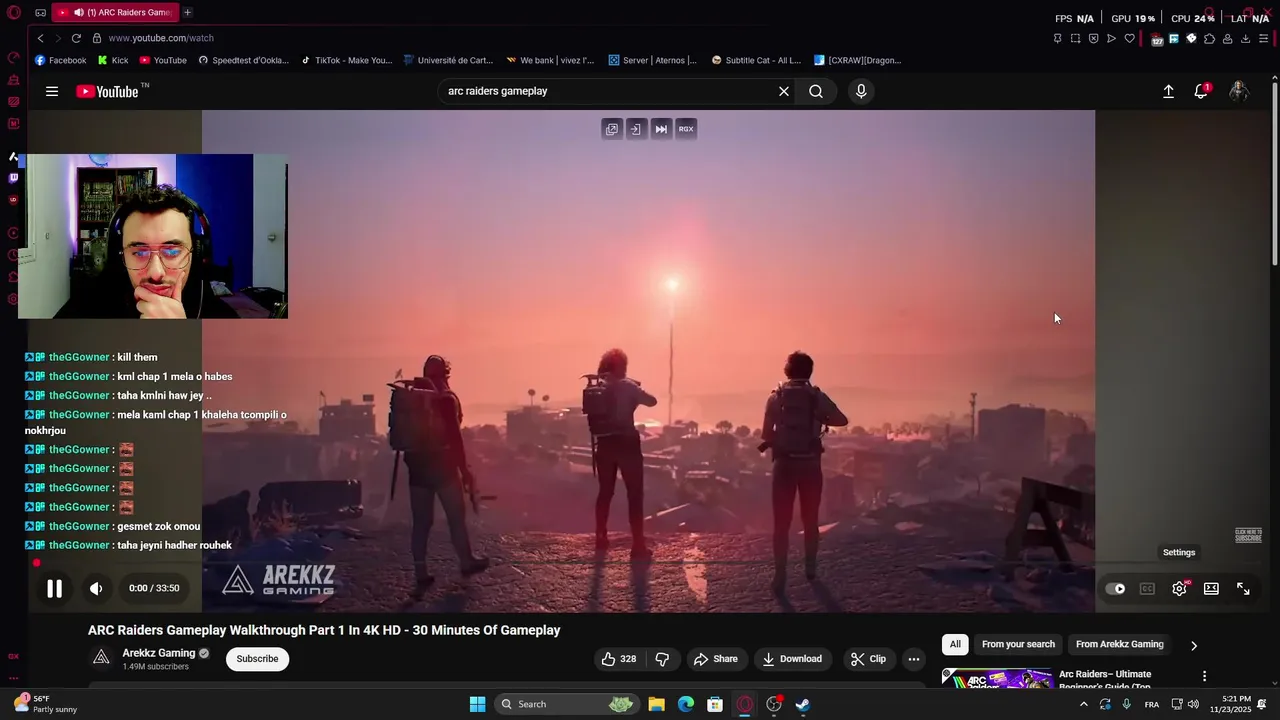
Task: Share the ARC Raiders video
Action: (716, 659)
